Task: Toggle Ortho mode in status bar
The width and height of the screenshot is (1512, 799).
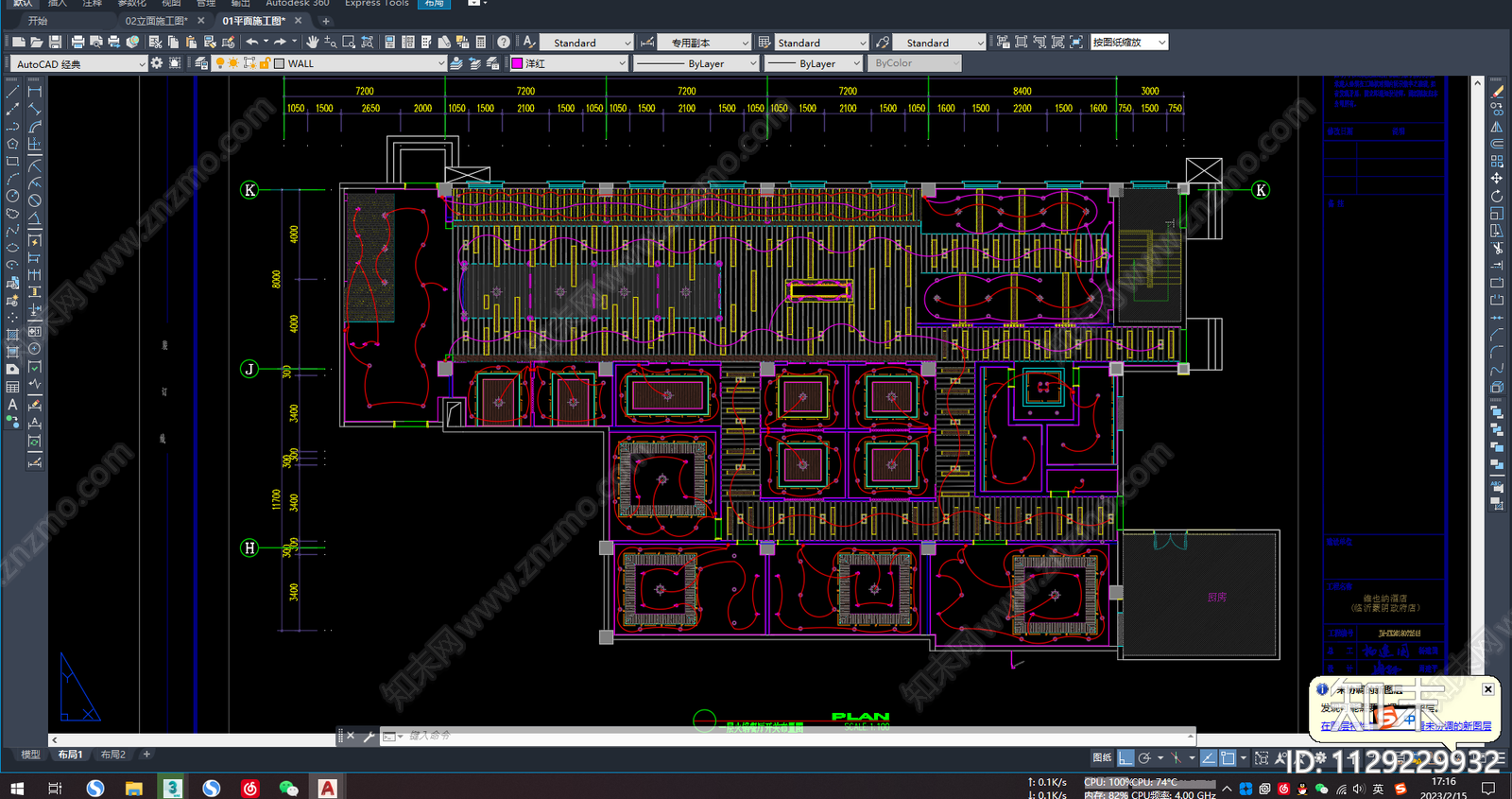Action: 1125,757
